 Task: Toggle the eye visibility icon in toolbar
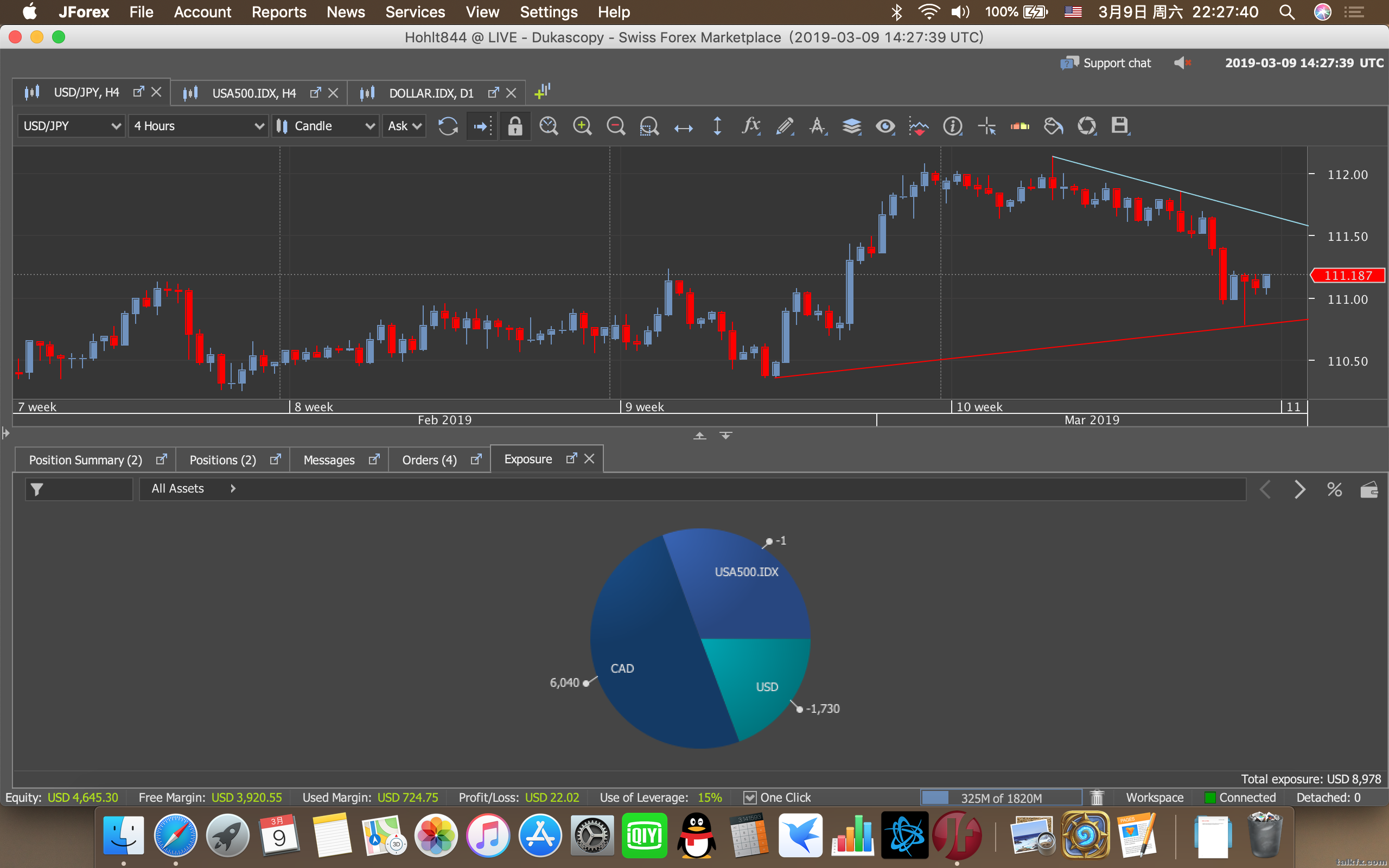tap(885, 126)
